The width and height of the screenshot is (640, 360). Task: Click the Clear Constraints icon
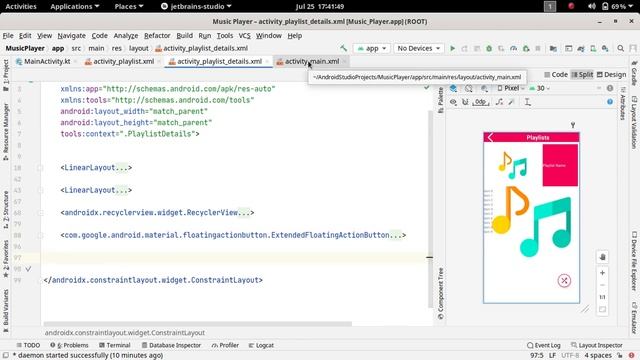(x=499, y=102)
